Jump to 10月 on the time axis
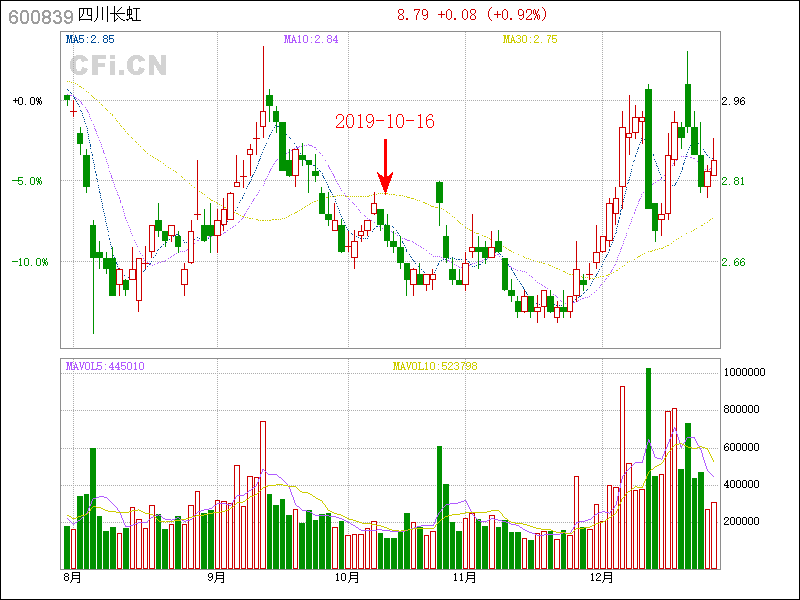 click(346, 577)
